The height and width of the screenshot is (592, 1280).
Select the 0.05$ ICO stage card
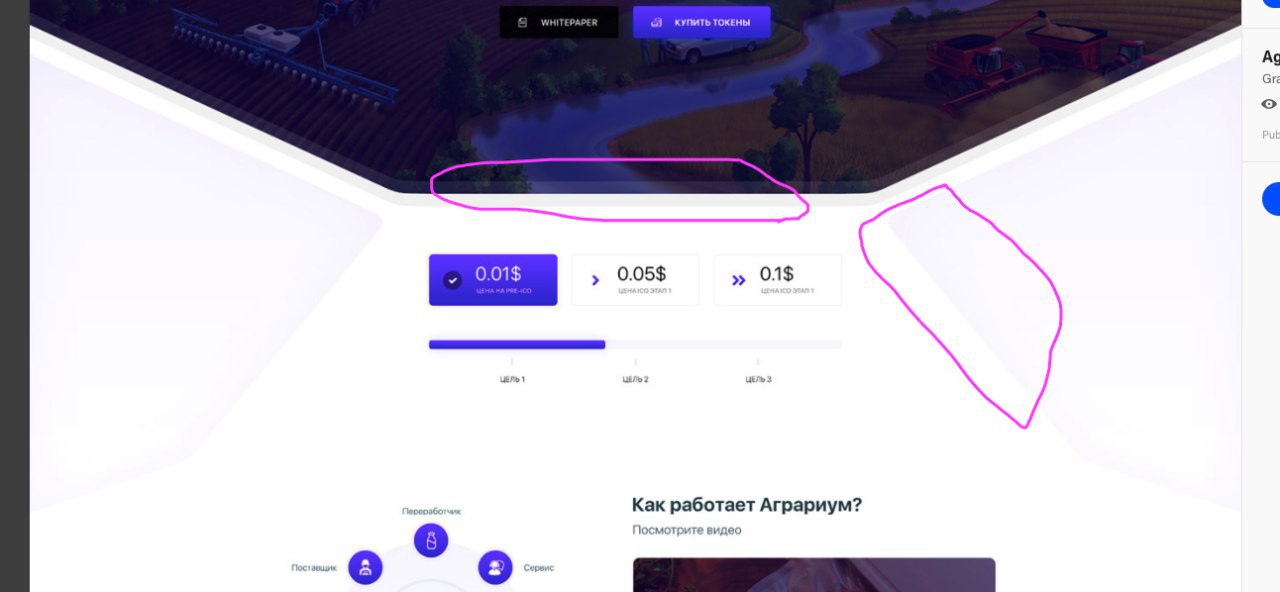pyautogui.click(x=635, y=280)
